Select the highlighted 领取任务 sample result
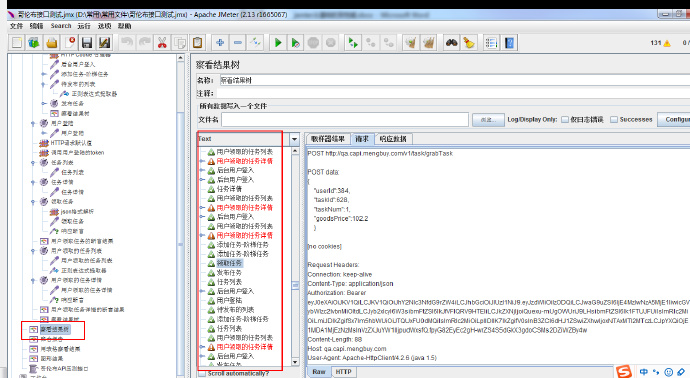The image size is (690, 378). pyautogui.click(x=229, y=263)
